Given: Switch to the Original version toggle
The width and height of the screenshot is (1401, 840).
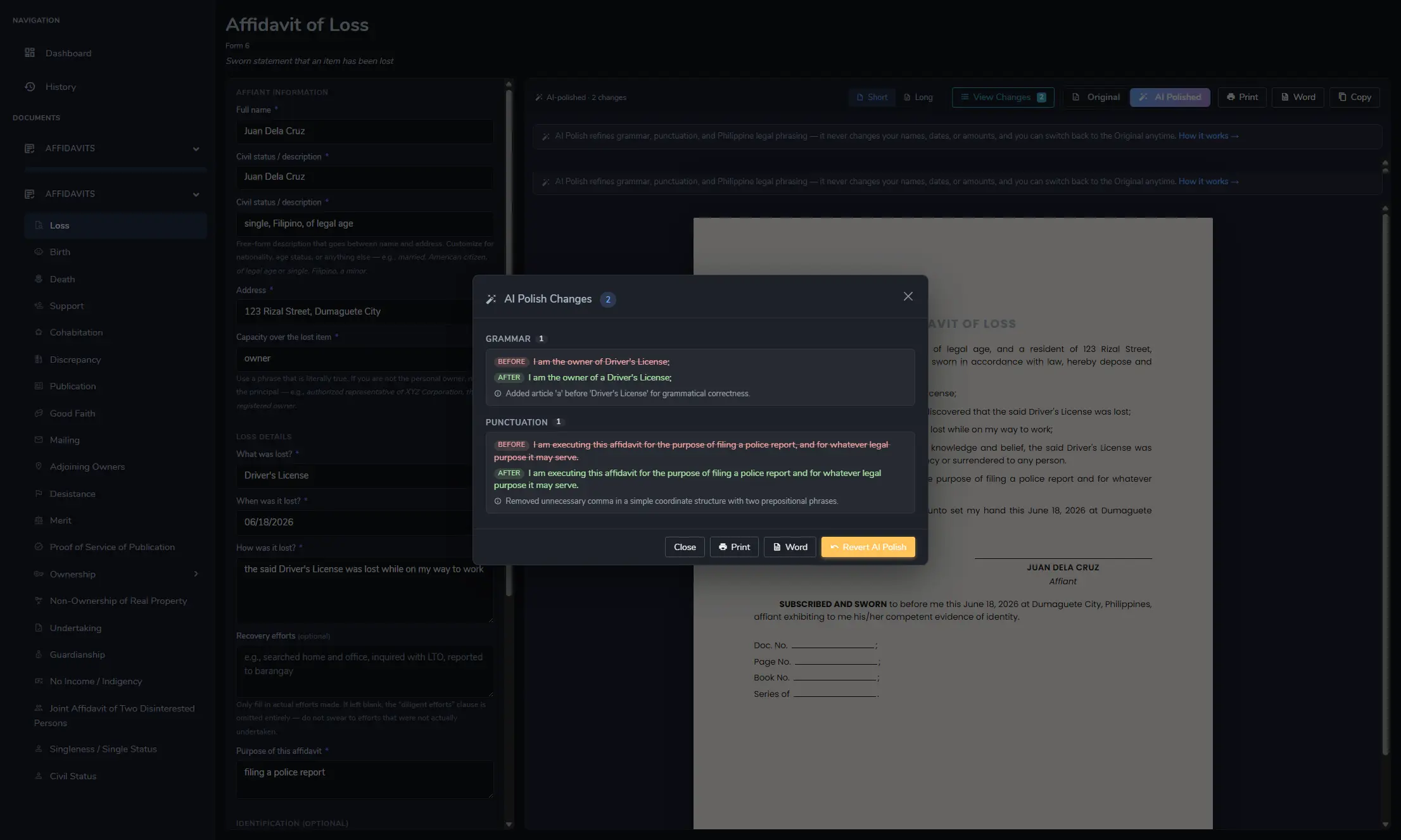Looking at the screenshot, I should tap(1096, 97).
